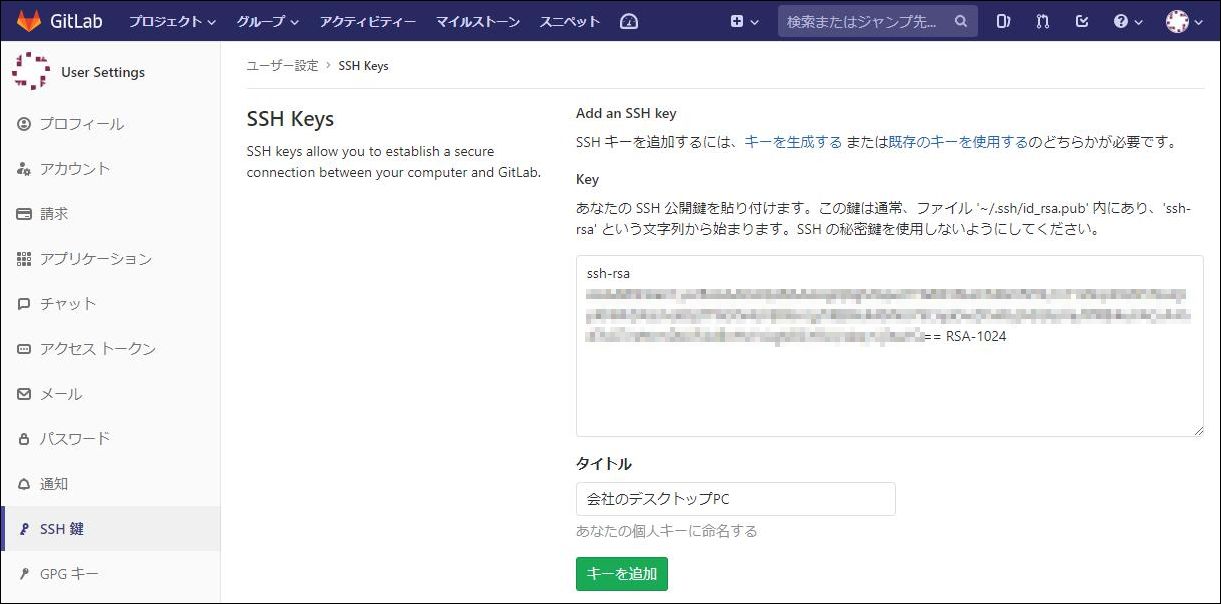This screenshot has width=1221, height=604.
Task: Open the new item plus dropdown
Action: pyautogui.click(x=744, y=21)
